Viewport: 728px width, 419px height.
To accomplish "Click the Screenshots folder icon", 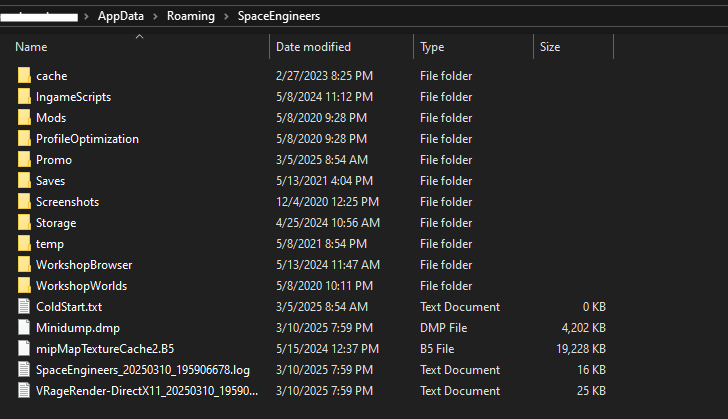I will tap(25, 202).
